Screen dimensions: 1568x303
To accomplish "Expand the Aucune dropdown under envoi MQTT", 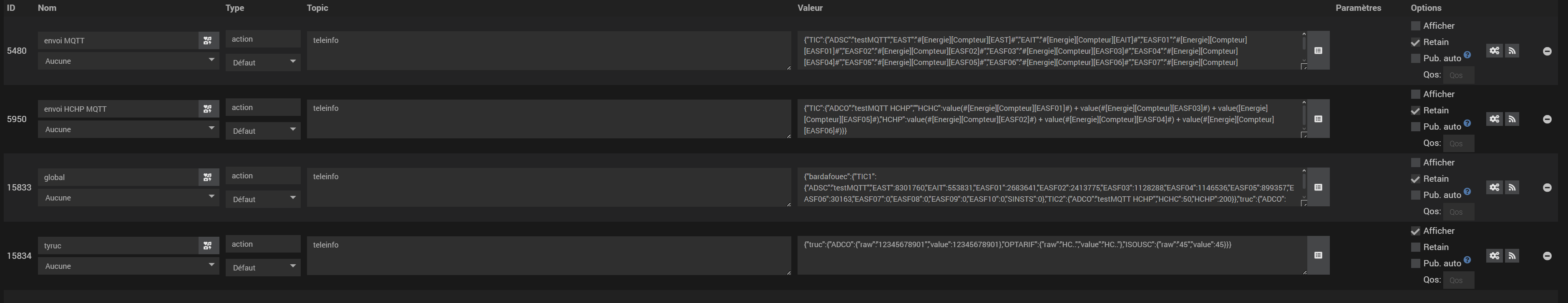I will pyautogui.click(x=128, y=61).
